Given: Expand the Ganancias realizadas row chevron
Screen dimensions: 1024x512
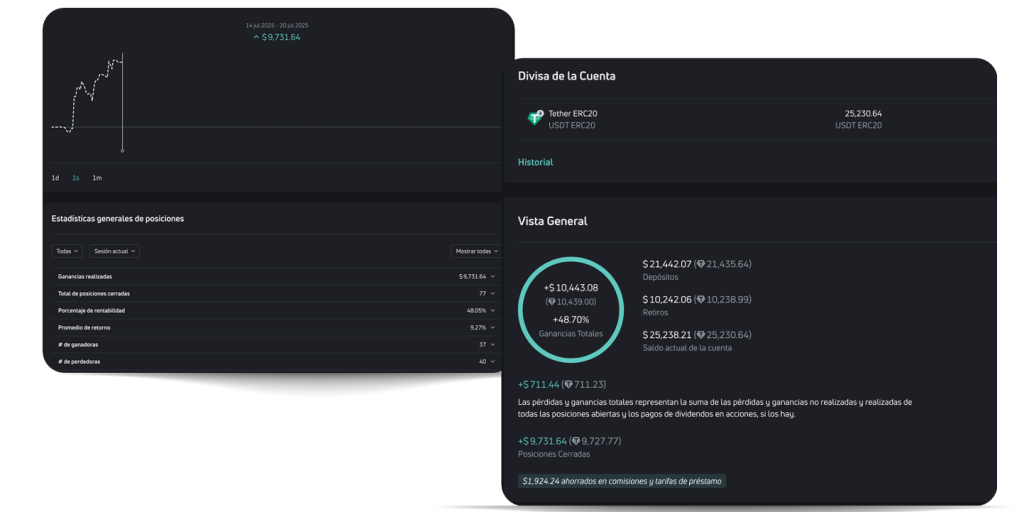Looking at the screenshot, I should (x=493, y=276).
